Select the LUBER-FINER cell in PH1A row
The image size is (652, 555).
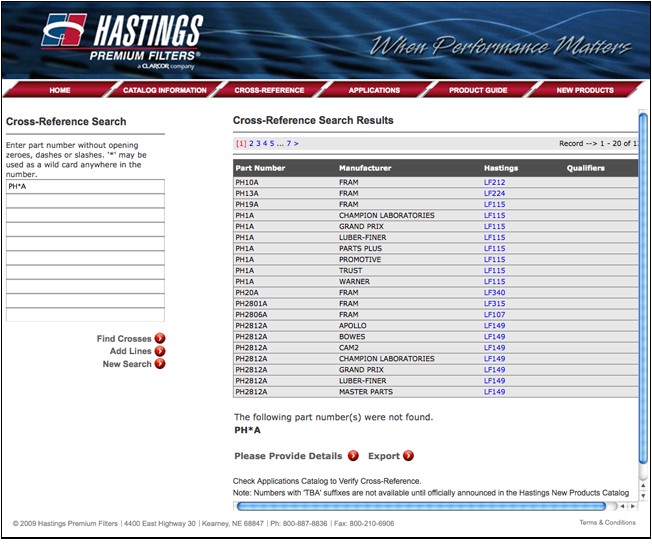coord(363,237)
